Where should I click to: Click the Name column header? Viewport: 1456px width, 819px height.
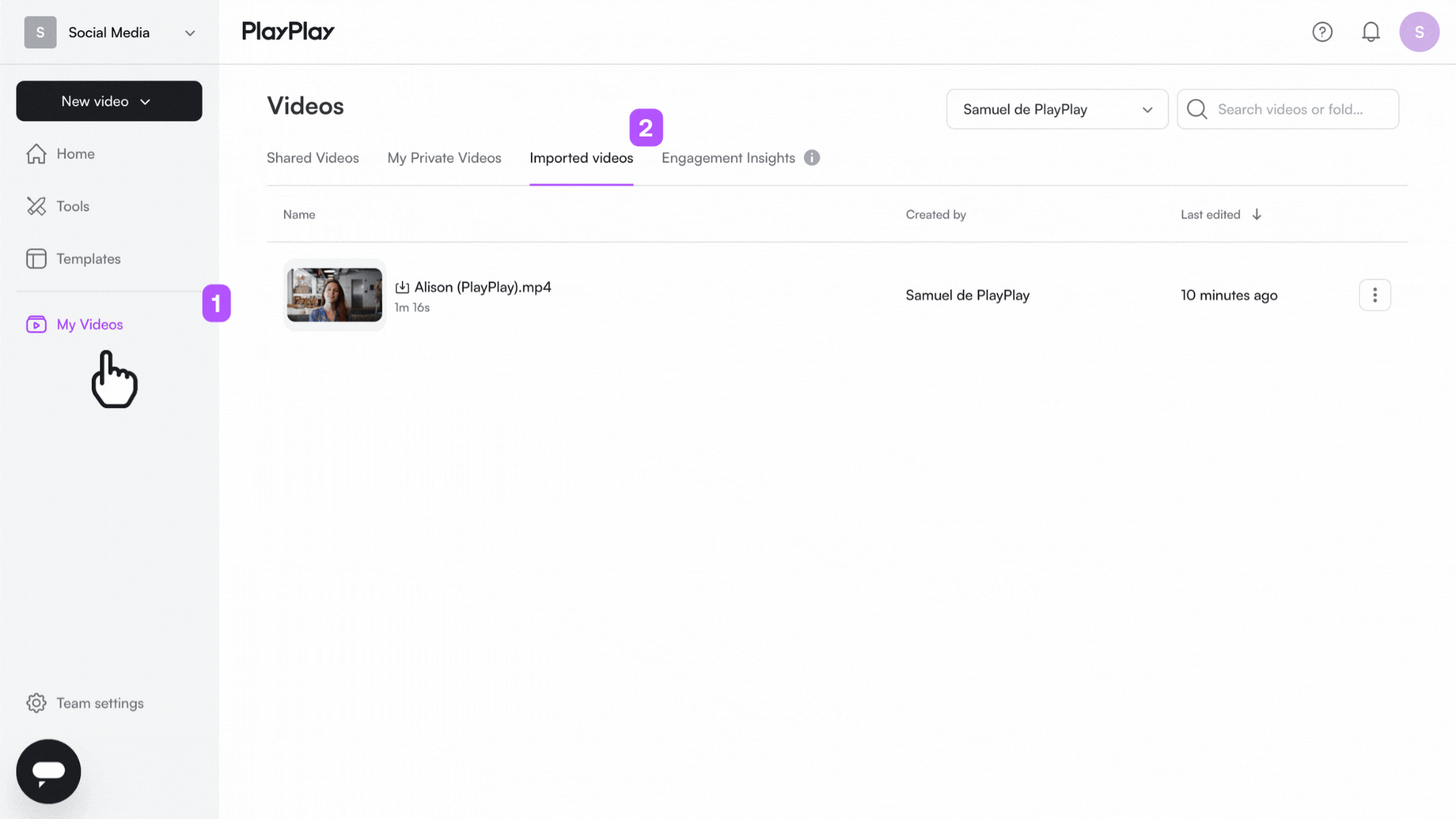[299, 215]
